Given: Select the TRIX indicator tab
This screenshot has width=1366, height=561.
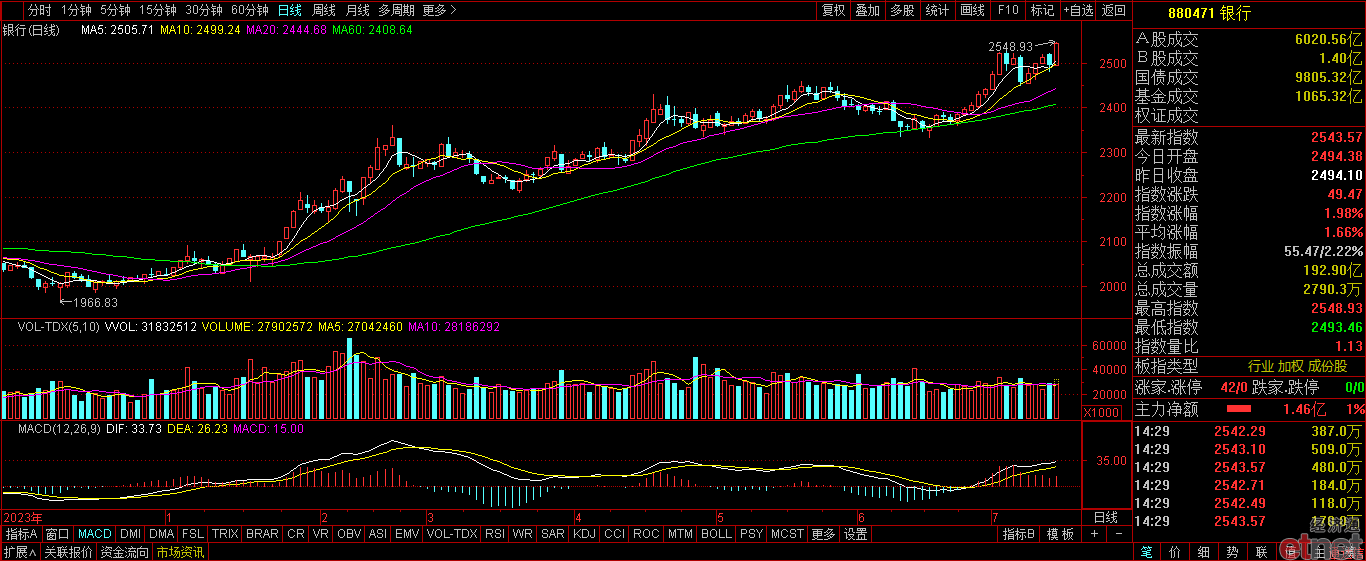Looking at the screenshot, I should click(225, 535).
